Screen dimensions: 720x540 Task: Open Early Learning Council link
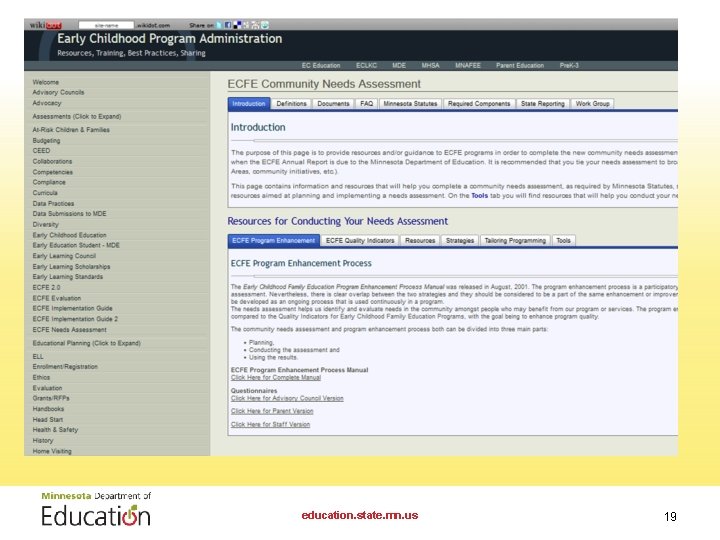pyautogui.click(x=64, y=256)
